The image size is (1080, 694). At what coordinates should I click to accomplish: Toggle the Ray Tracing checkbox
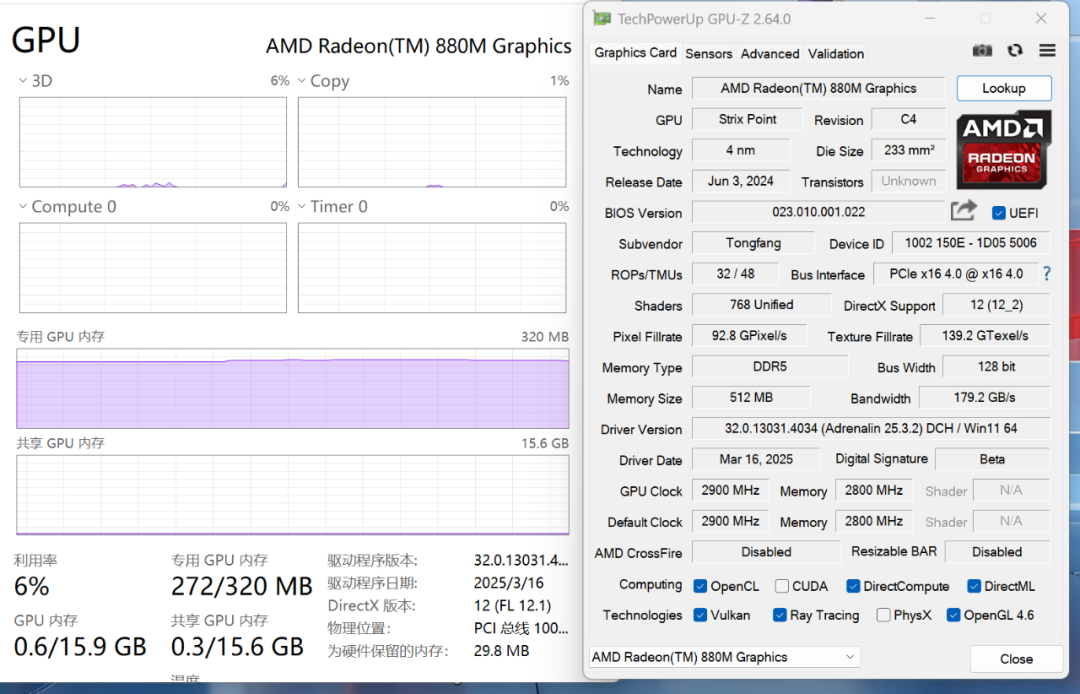click(x=780, y=615)
